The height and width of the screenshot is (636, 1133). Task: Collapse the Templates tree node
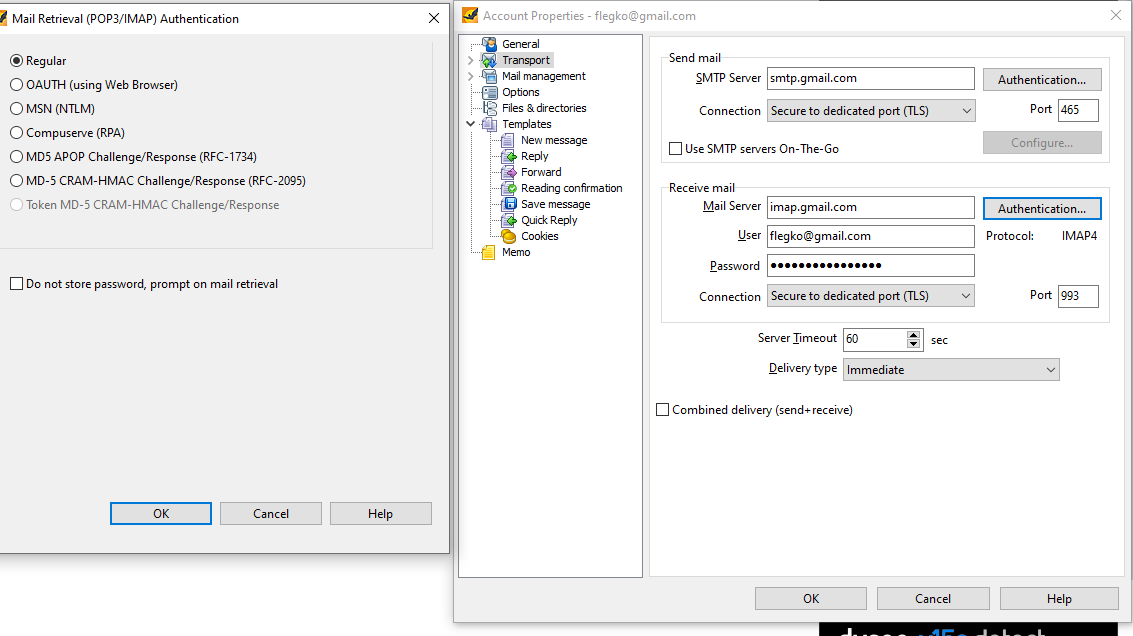pyautogui.click(x=471, y=124)
